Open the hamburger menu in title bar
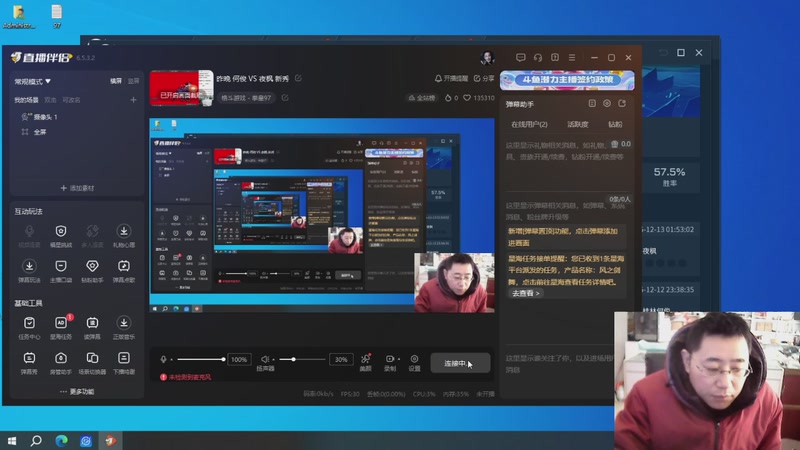The width and height of the screenshot is (800, 450). coord(572,58)
